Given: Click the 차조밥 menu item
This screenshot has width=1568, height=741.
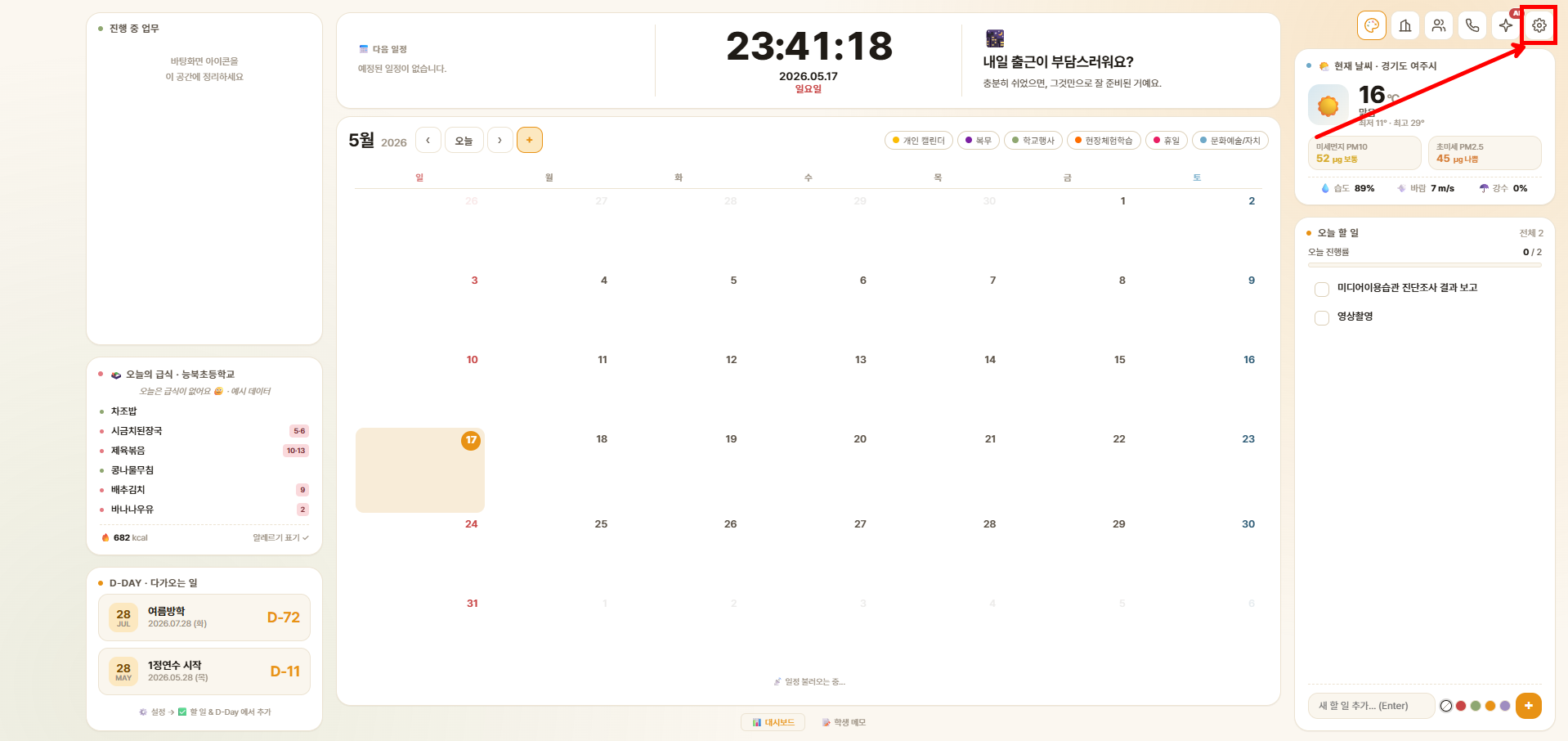Looking at the screenshot, I should click(x=123, y=411).
